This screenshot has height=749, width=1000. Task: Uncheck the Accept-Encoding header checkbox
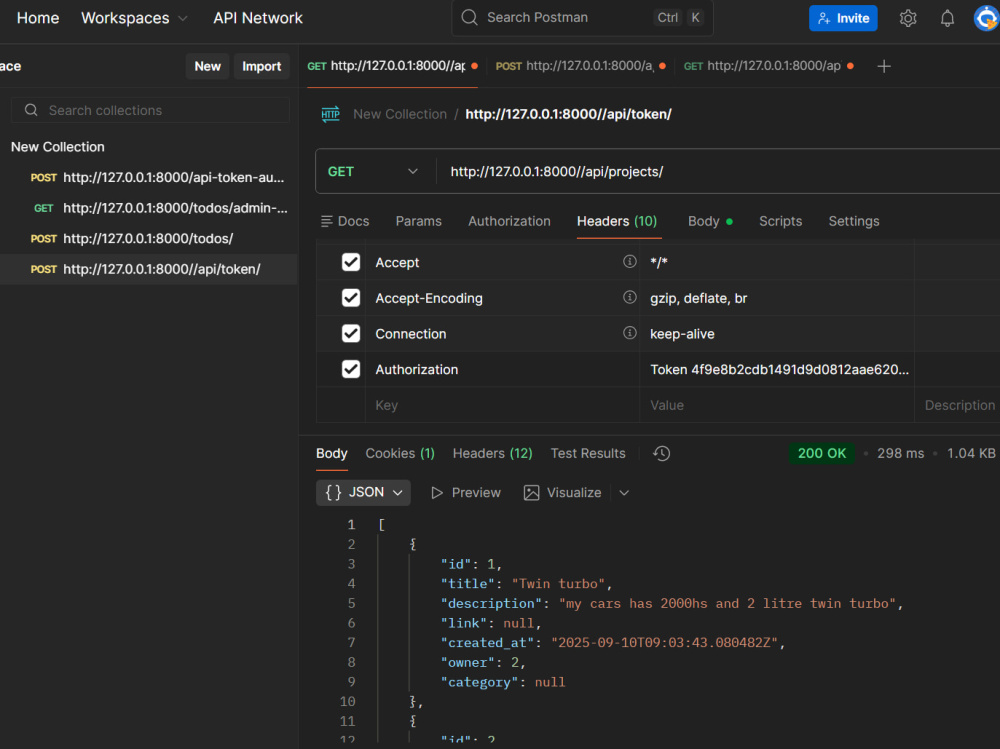[351, 298]
